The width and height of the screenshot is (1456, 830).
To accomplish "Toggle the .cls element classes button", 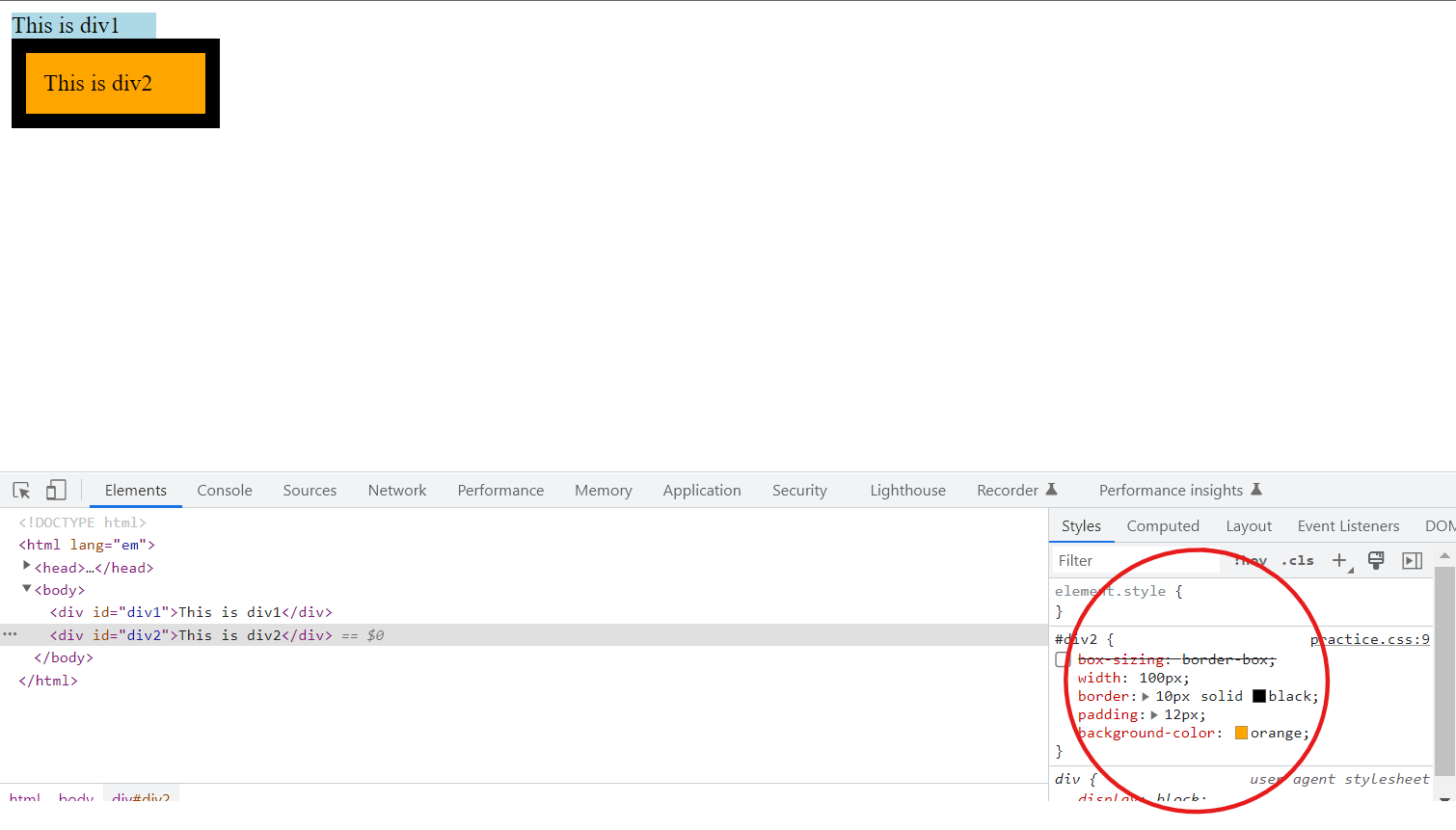I will click(1298, 560).
